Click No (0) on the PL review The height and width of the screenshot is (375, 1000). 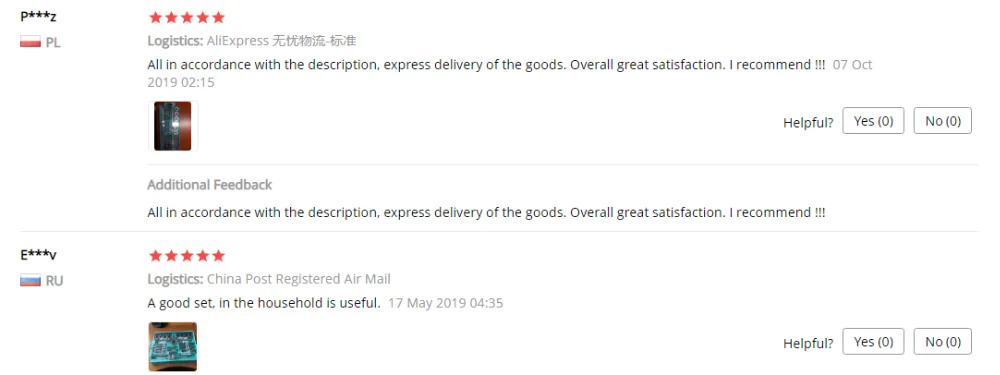pyautogui.click(x=943, y=121)
